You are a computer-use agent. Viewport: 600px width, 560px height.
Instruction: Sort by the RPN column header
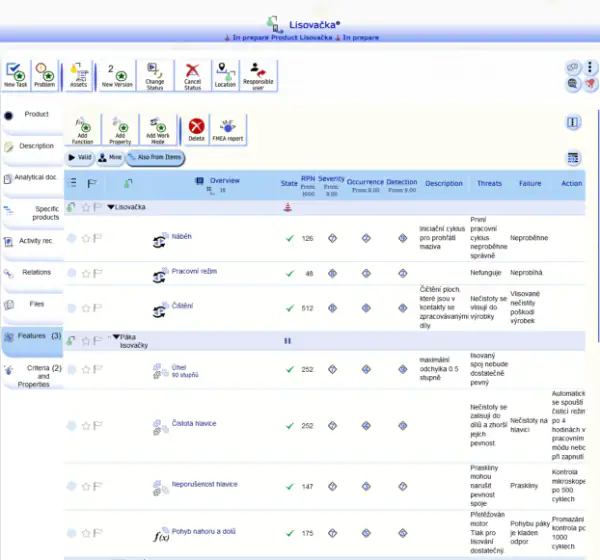coord(308,178)
